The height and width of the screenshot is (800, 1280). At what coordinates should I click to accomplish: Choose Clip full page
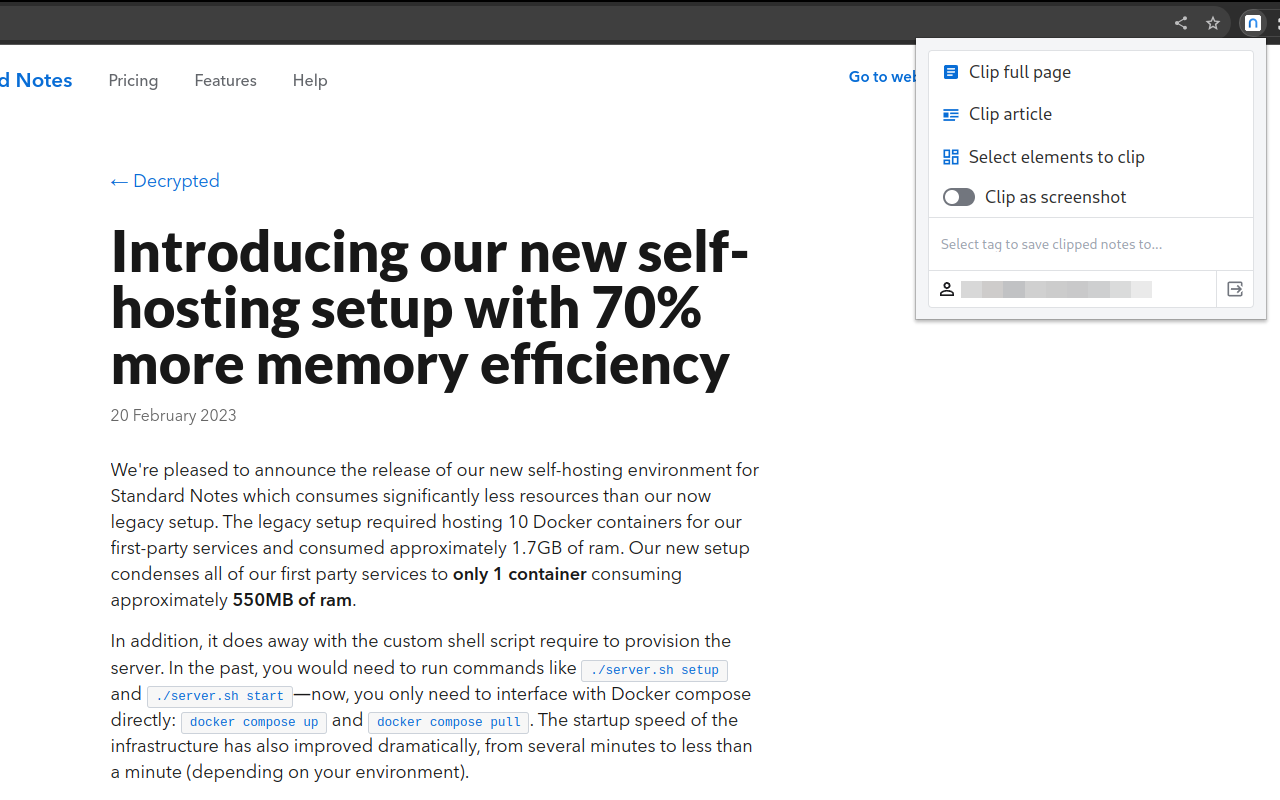point(1091,72)
